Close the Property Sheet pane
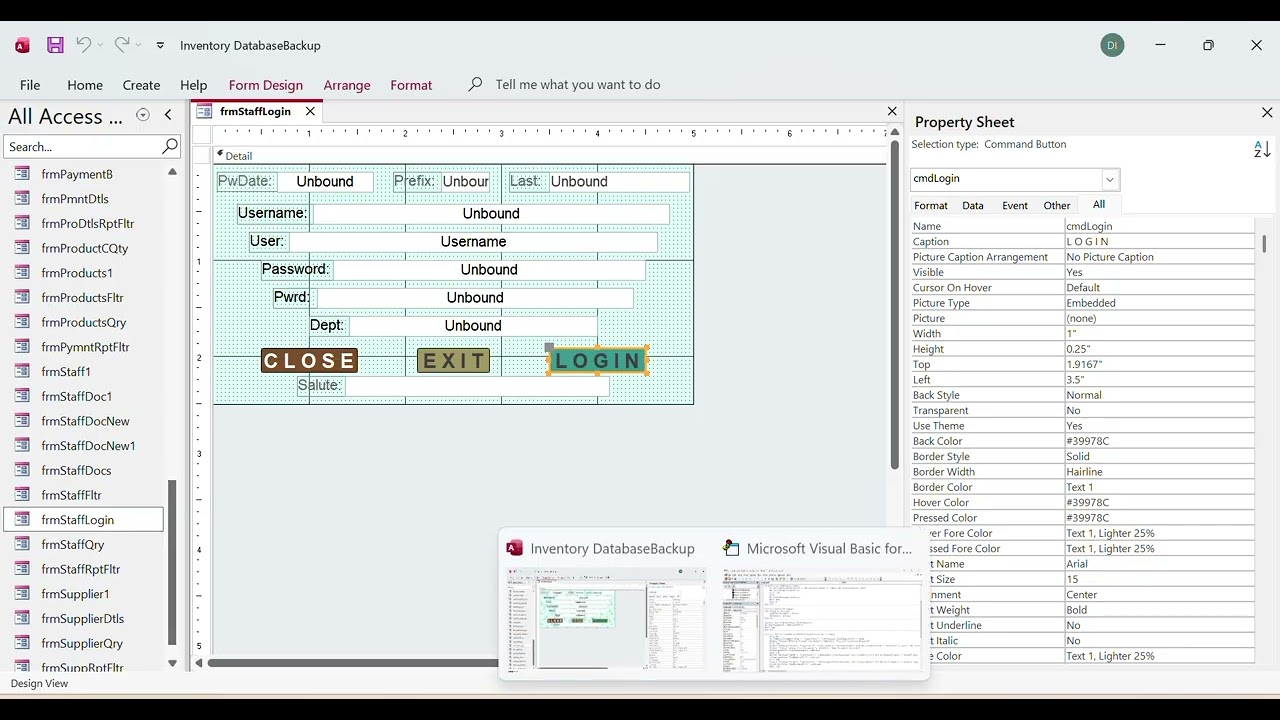 pos(1267,113)
